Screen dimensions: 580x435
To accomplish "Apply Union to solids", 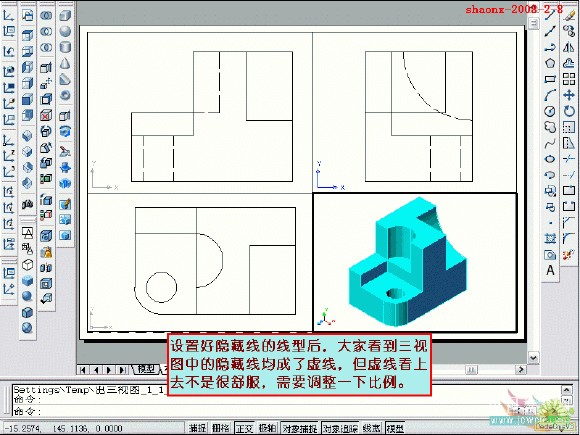I will point(46,15).
